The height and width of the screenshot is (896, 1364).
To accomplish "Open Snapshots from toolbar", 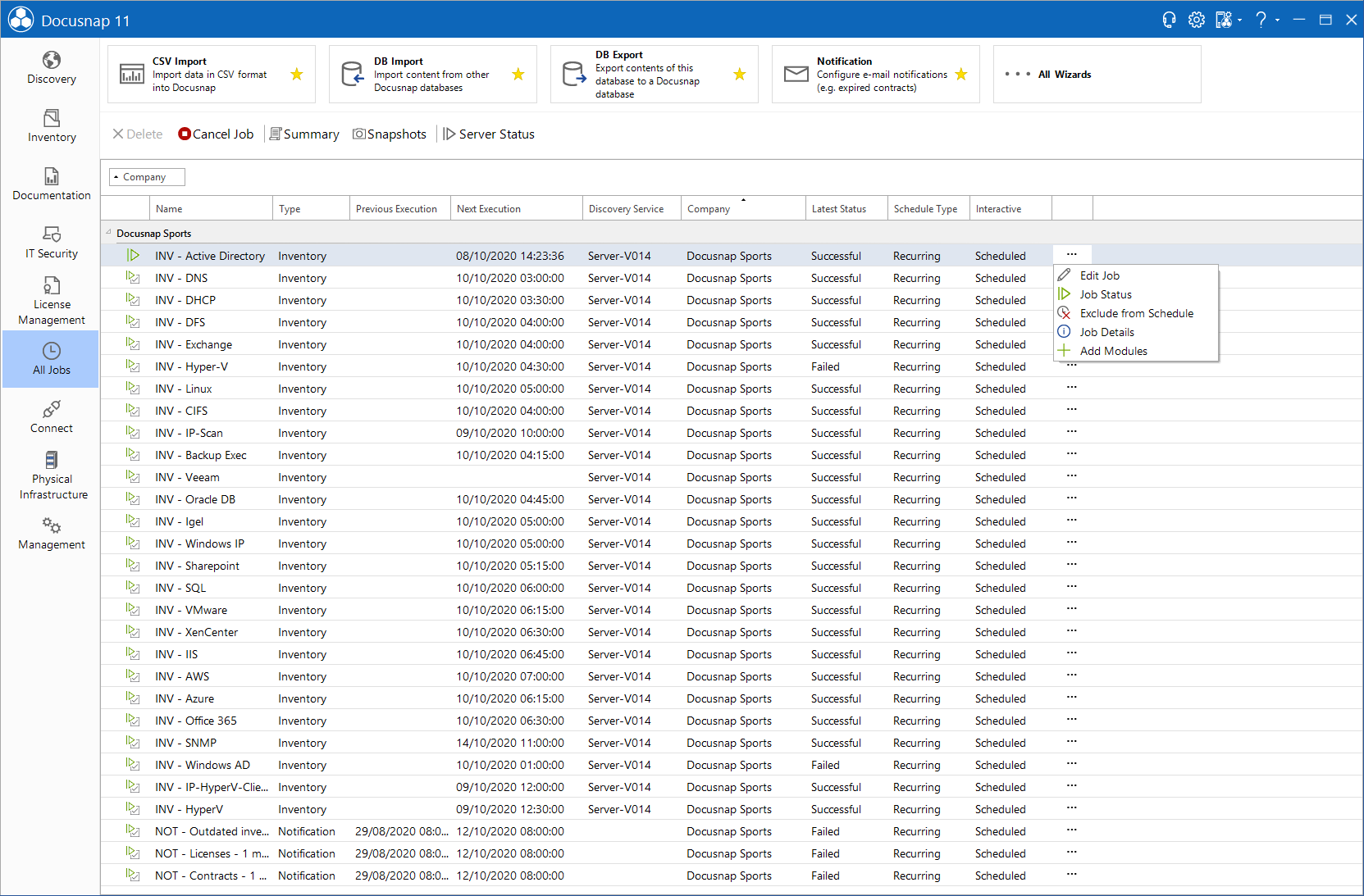I will [x=390, y=134].
